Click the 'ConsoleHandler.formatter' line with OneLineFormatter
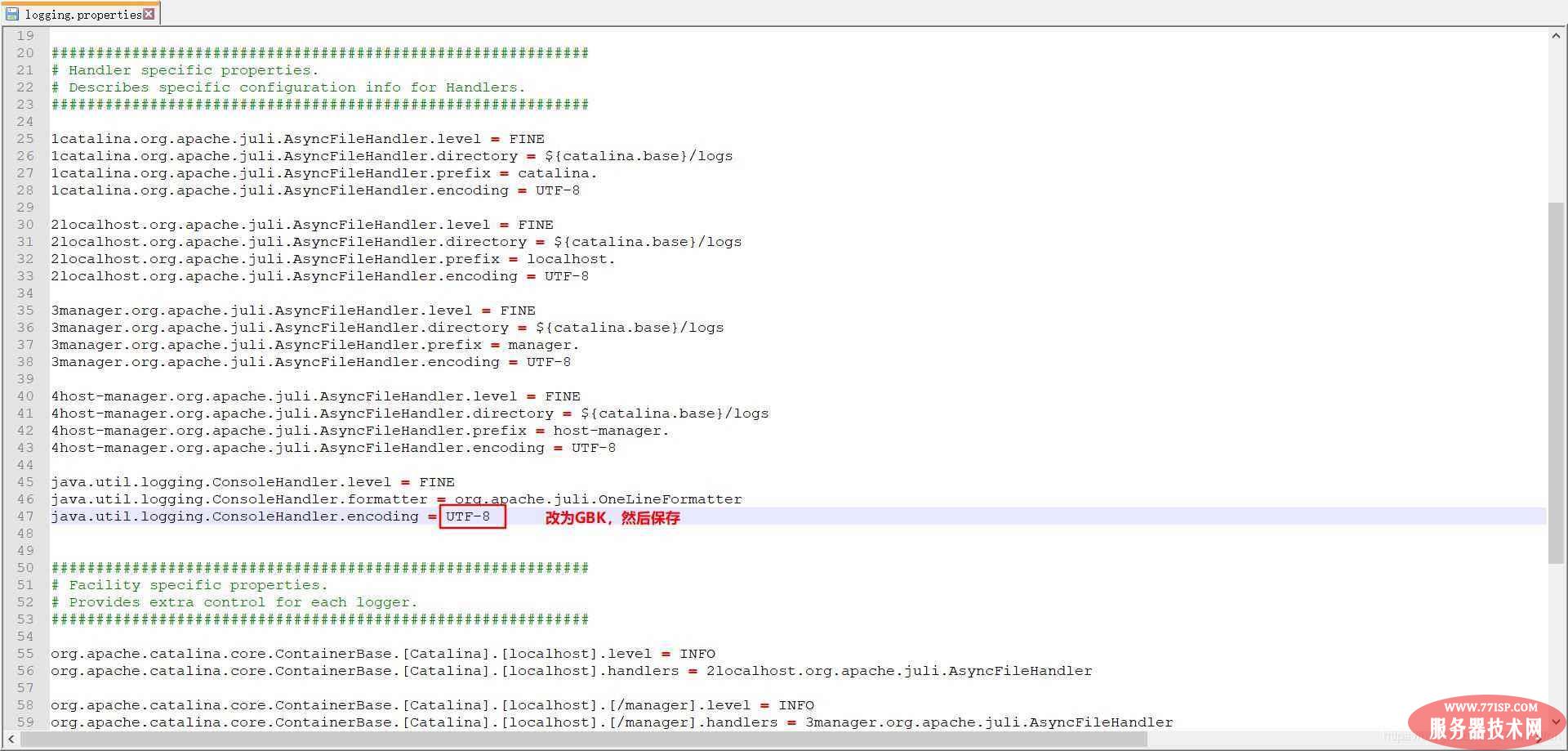 (396, 499)
